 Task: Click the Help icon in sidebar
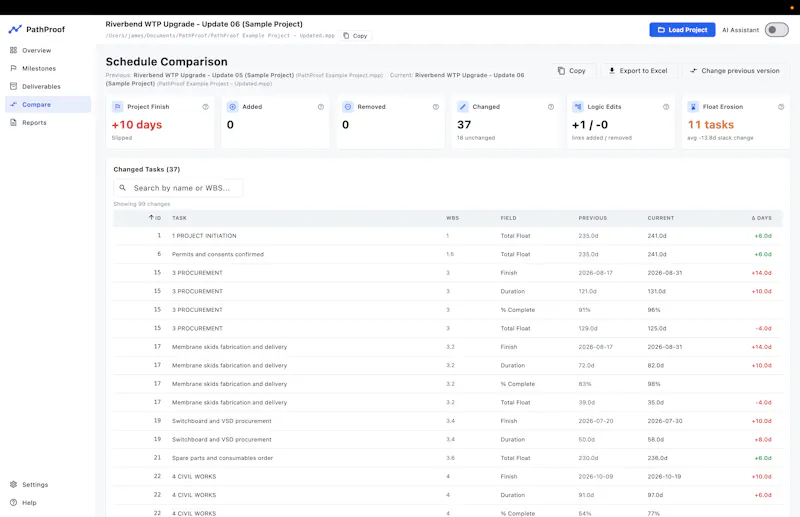click(13, 502)
